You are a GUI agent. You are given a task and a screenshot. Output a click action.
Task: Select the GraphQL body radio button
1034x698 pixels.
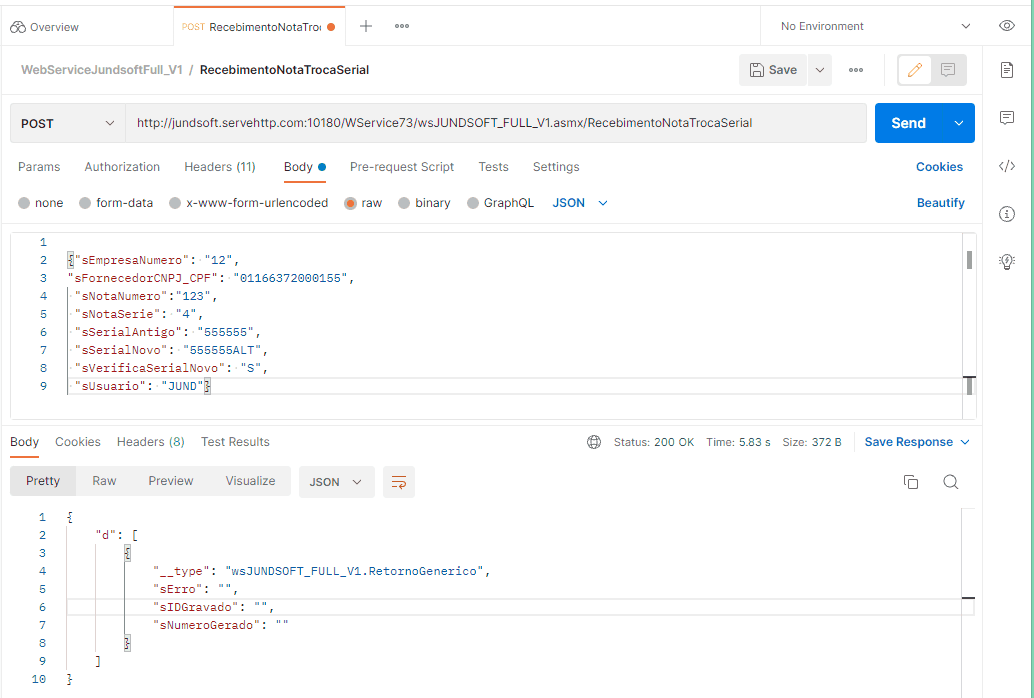coord(474,203)
